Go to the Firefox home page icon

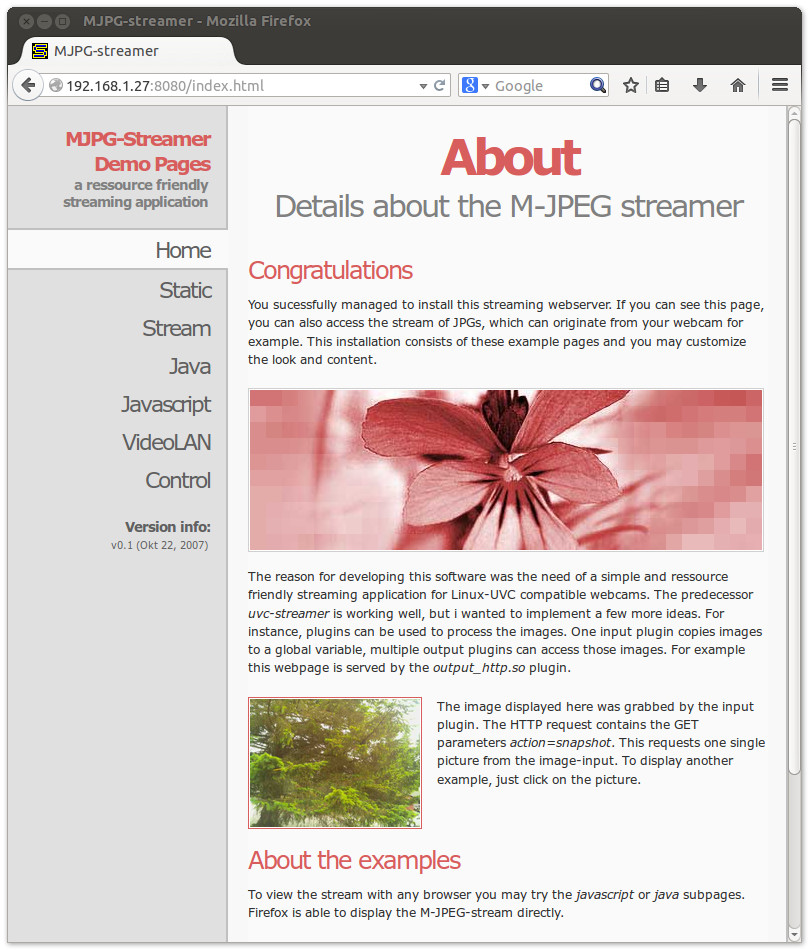click(737, 85)
